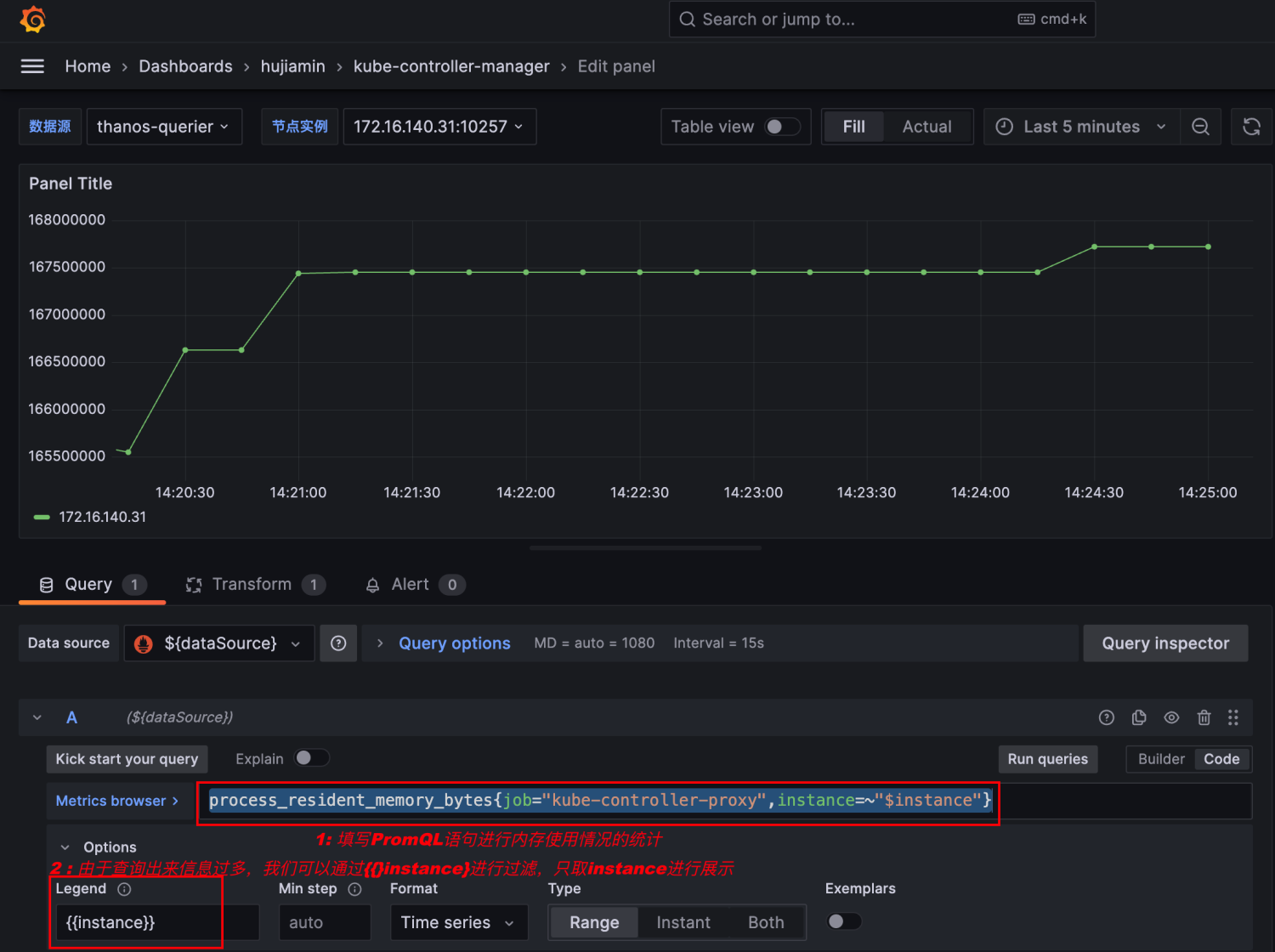
Task: Click the refresh dashboard icon
Action: click(x=1251, y=127)
